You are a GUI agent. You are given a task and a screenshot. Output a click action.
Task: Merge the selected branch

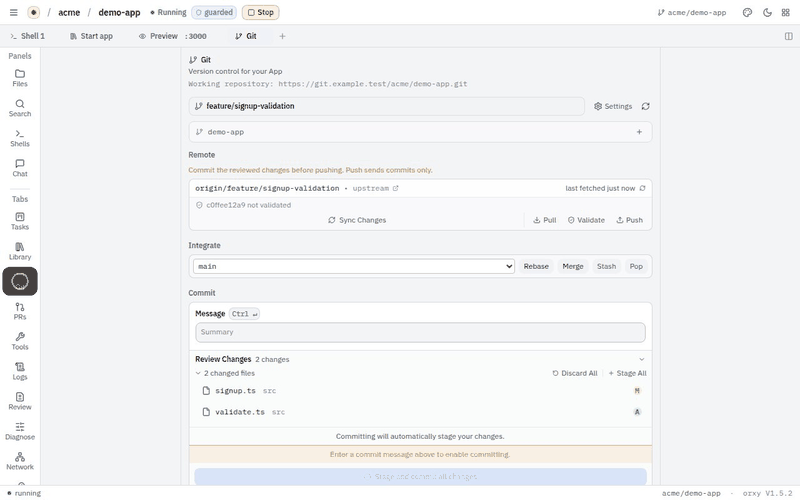pyautogui.click(x=573, y=266)
